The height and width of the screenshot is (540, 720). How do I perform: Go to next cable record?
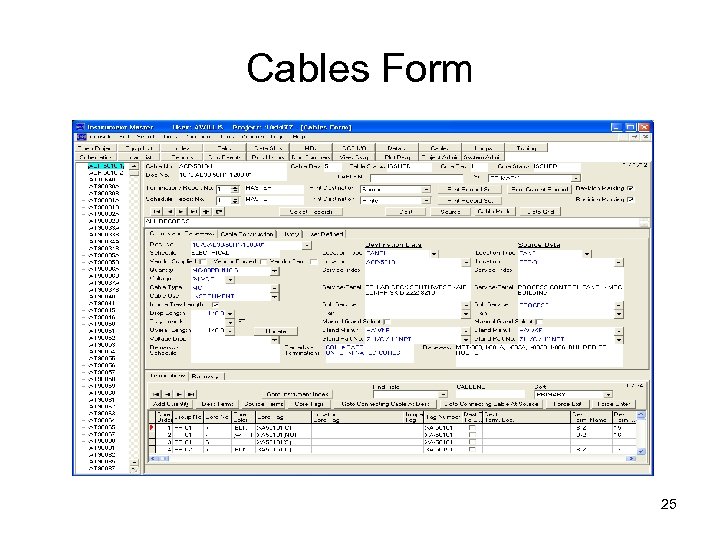point(181,212)
